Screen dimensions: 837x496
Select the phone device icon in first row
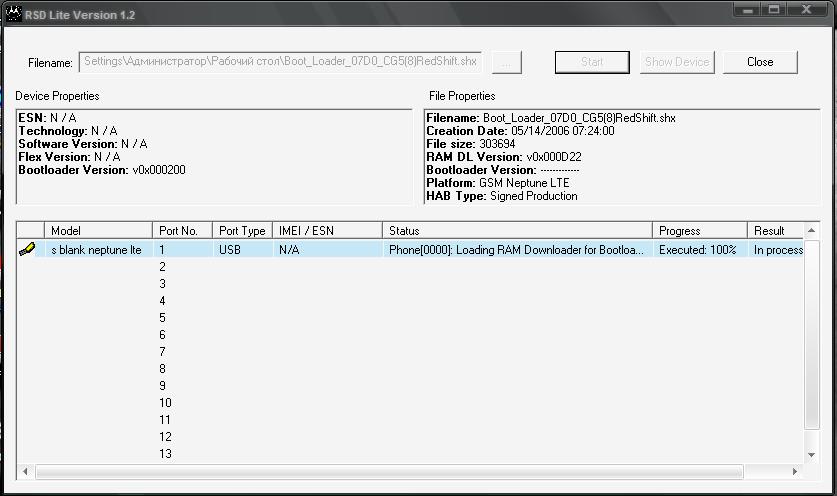[x=27, y=249]
